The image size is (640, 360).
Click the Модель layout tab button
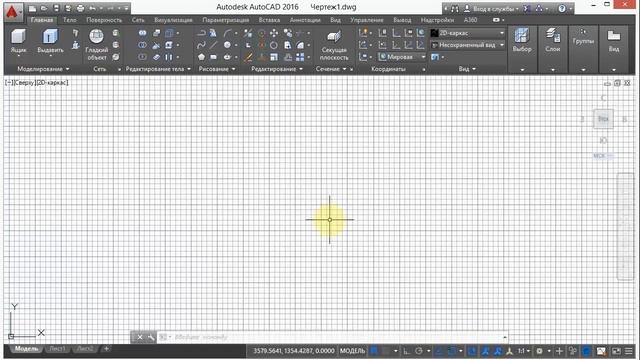pos(26,349)
